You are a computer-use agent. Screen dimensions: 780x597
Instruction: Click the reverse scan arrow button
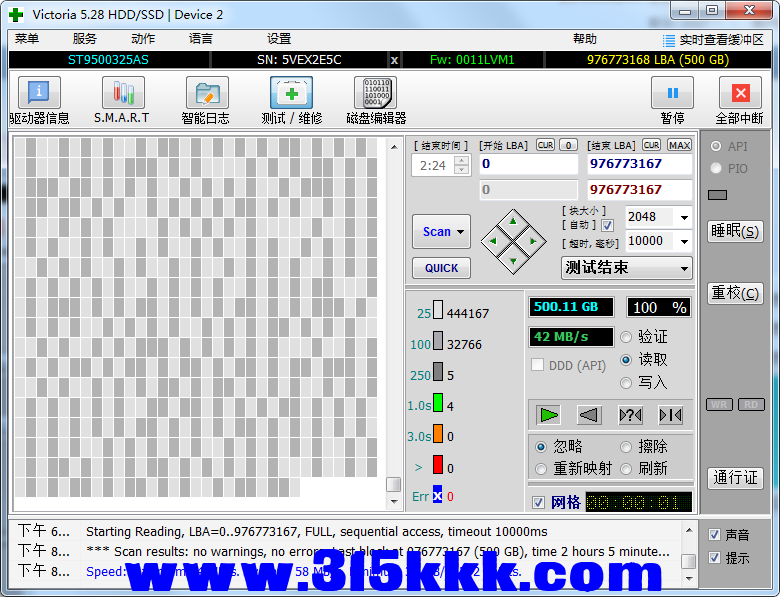[x=589, y=415]
